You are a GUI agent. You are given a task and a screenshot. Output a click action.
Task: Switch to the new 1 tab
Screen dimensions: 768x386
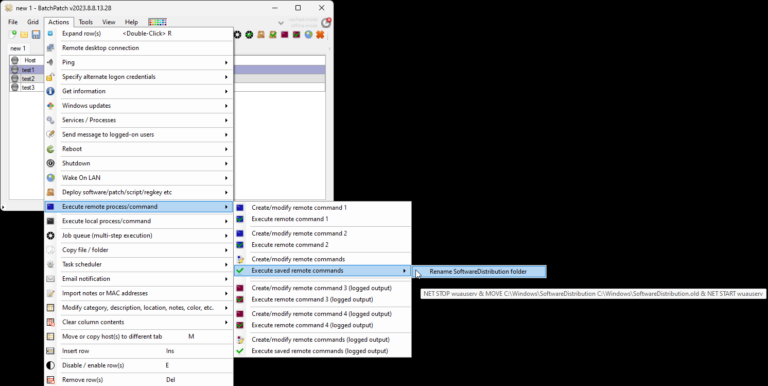(18, 48)
